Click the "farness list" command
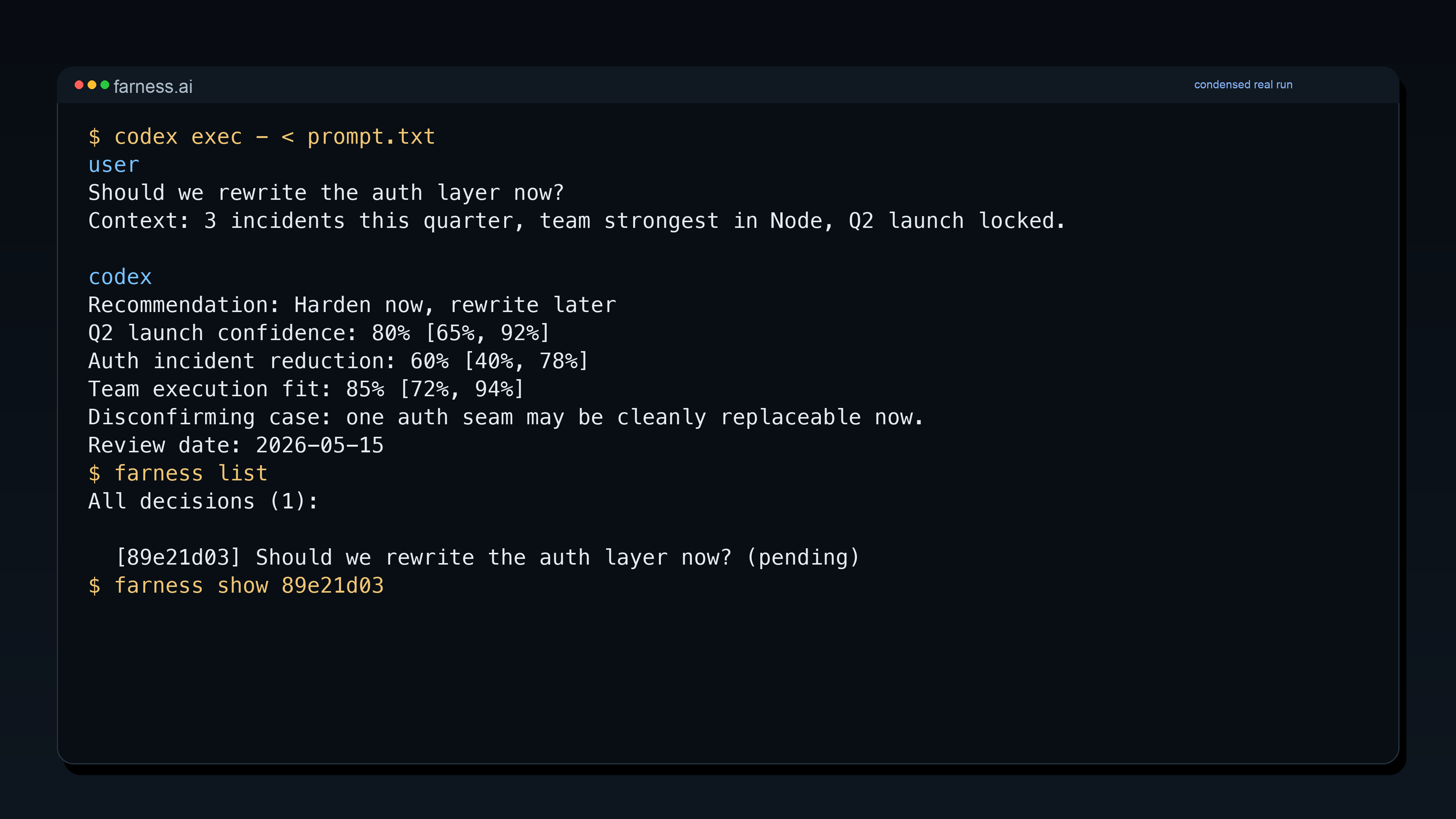The width and height of the screenshot is (1456, 819). click(178, 473)
